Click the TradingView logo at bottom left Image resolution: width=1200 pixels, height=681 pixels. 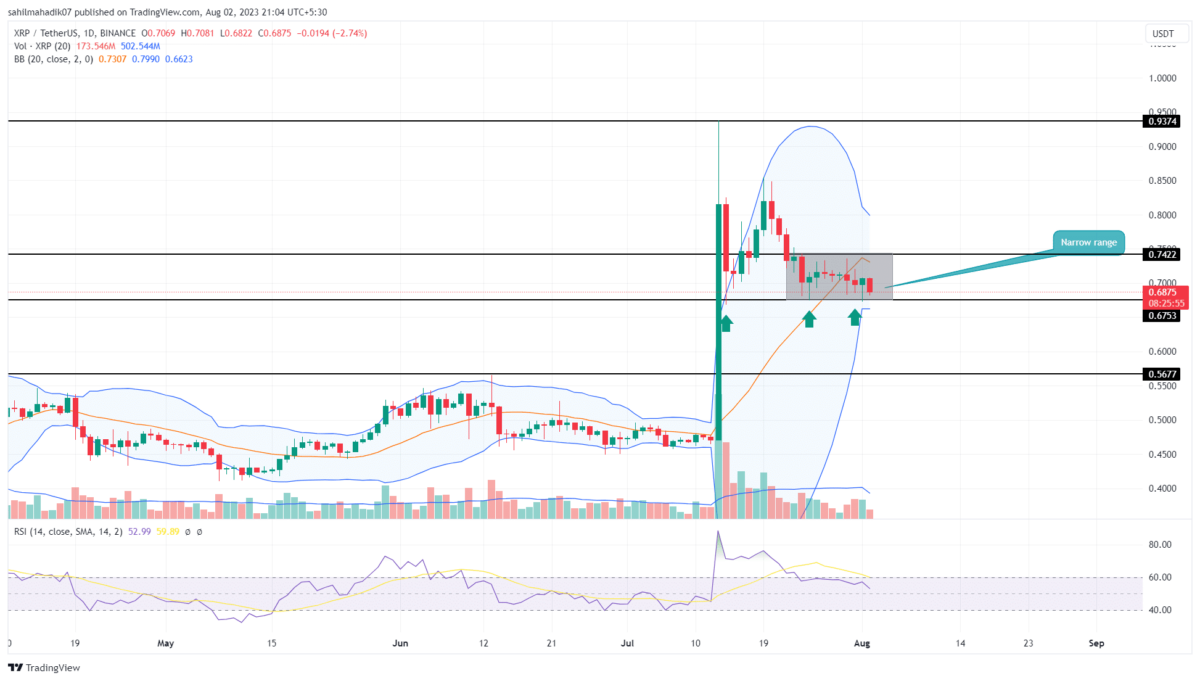point(44,667)
